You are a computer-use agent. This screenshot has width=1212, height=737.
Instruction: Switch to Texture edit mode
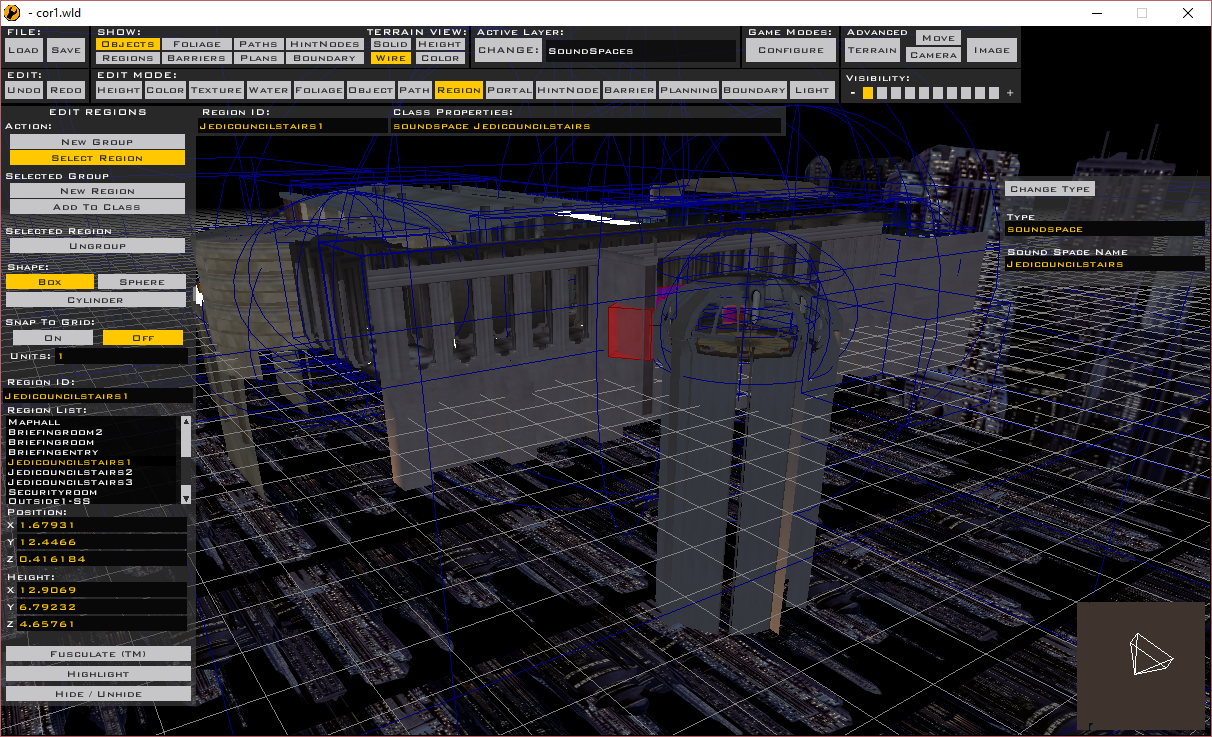[216, 90]
